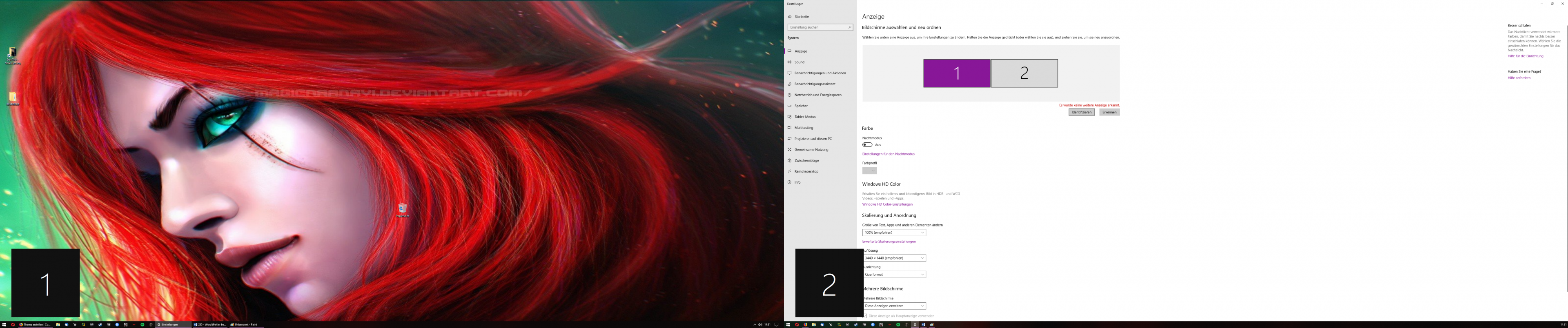
Task: Open File Explorer on the left monitor taskbar
Action: pyautogui.click(x=58, y=324)
